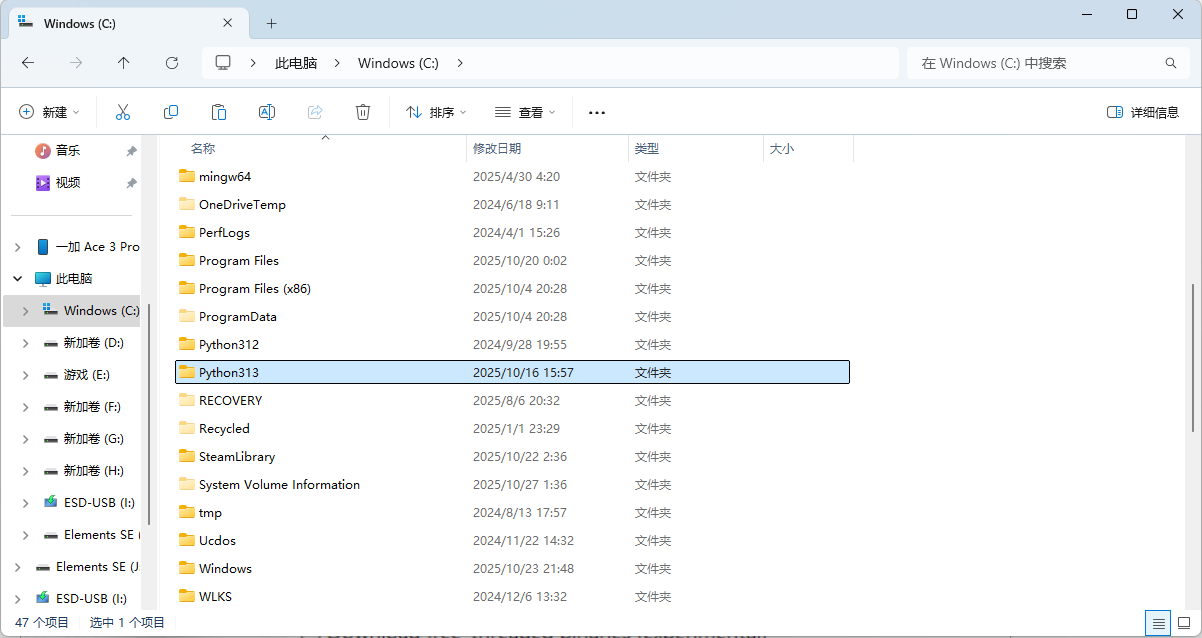Click the Paste clipboard icon
Screen dimensions: 1202x638
click(x=219, y=112)
